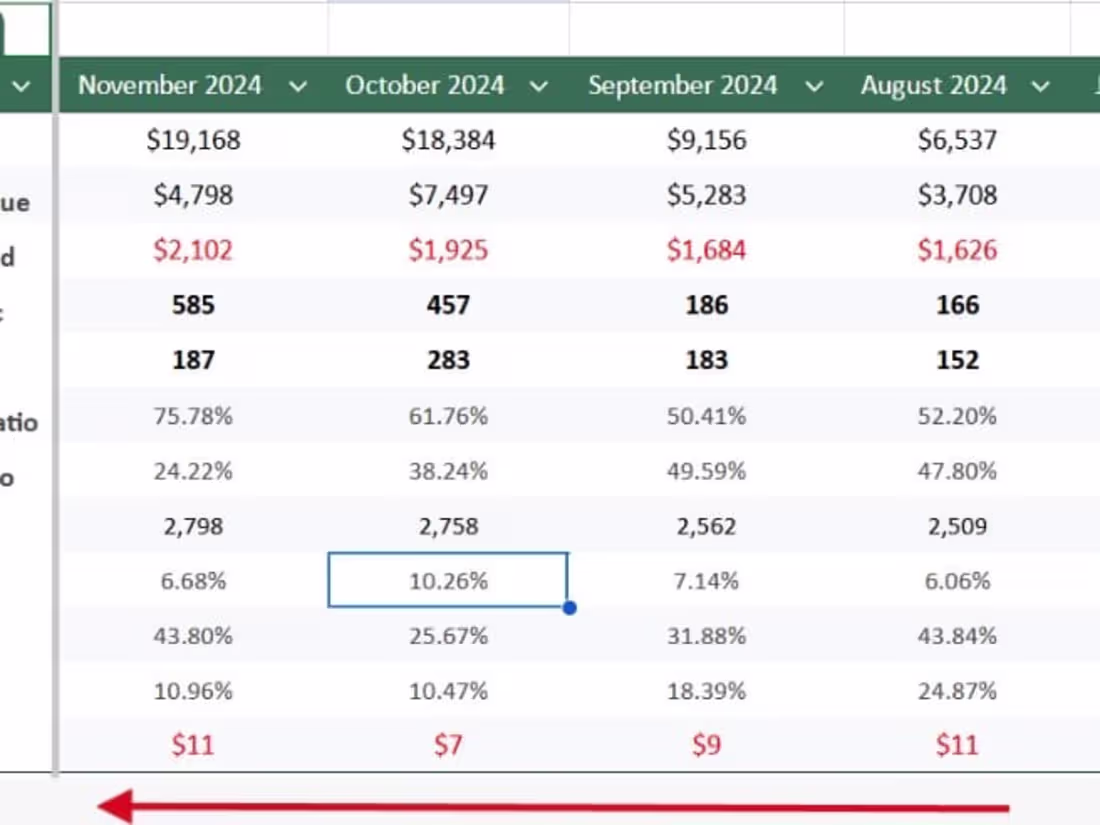
Task: Expand the September 2024 column filter arrow
Action: click(x=814, y=86)
